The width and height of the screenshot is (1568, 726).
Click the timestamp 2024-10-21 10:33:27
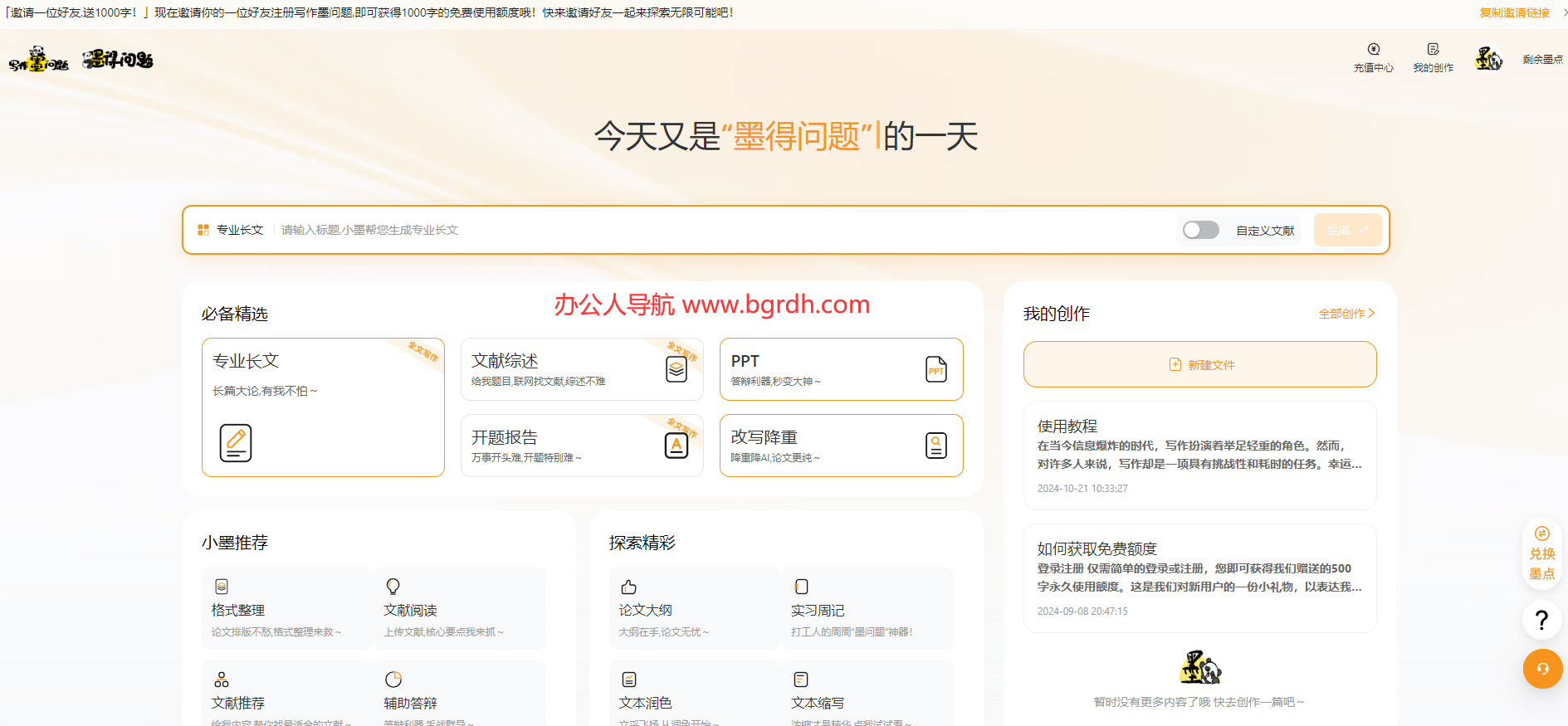[1082, 489]
